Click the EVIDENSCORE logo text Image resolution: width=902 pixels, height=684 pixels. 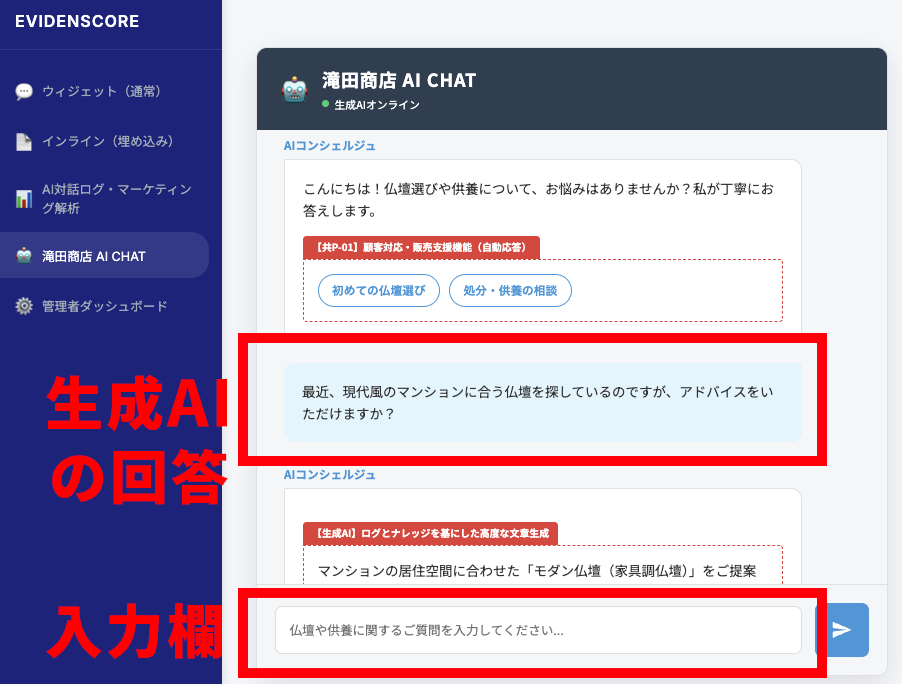[77, 22]
